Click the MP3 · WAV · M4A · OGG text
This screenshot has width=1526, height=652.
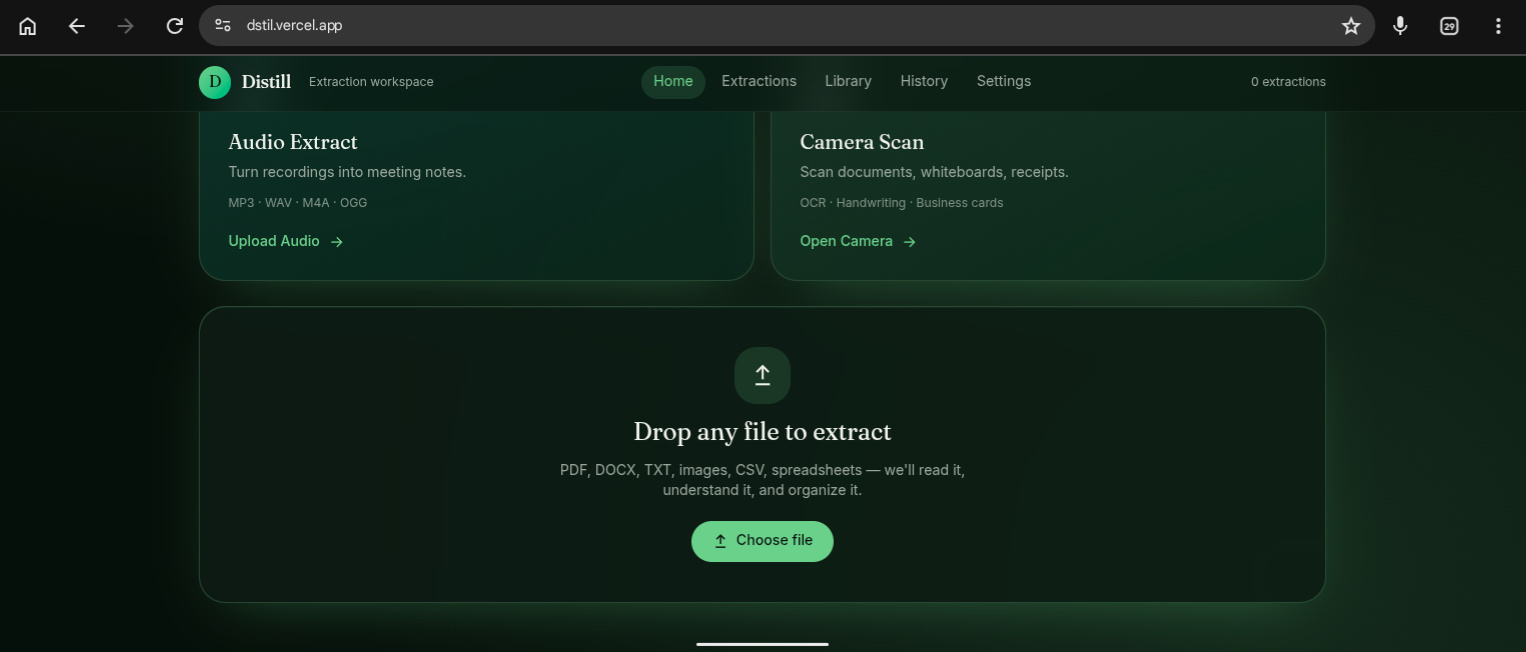click(x=298, y=203)
